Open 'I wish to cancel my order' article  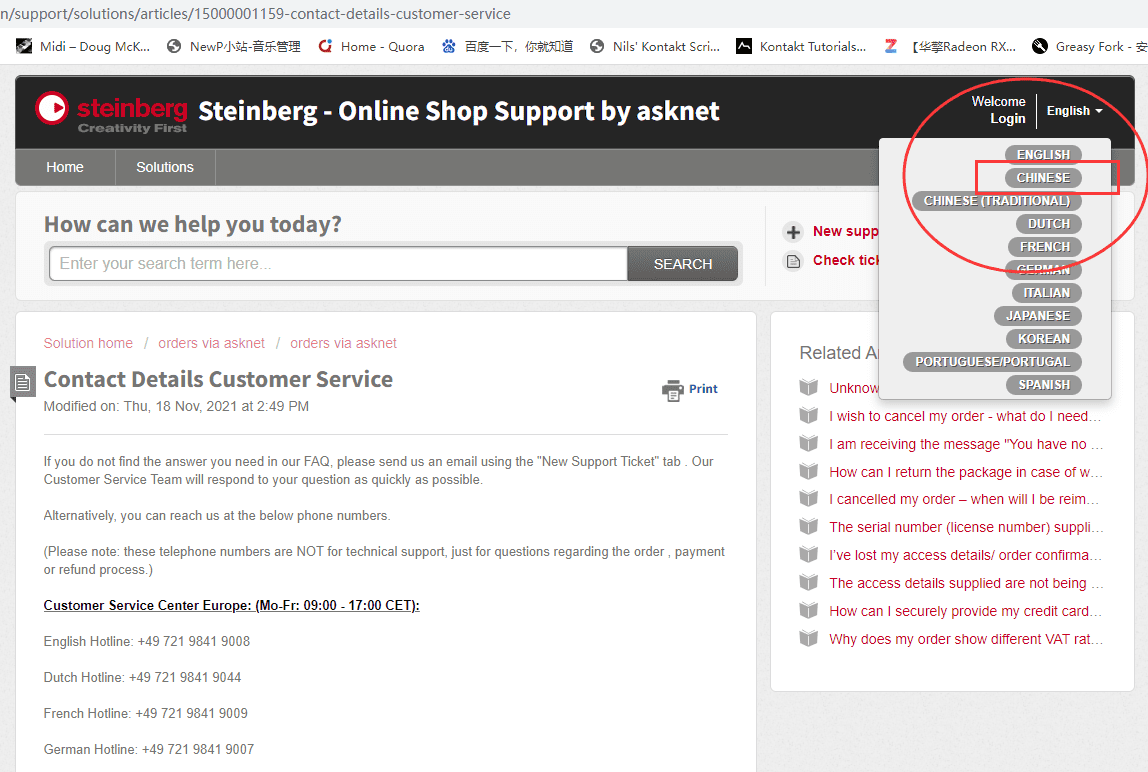click(x=965, y=416)
